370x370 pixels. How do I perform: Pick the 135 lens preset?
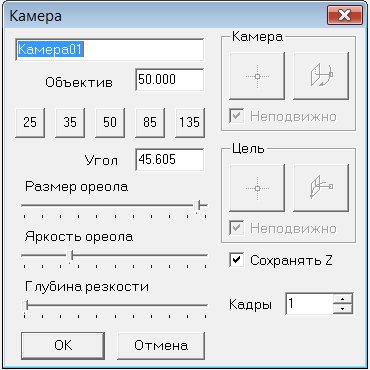click(x=190, y=122)
